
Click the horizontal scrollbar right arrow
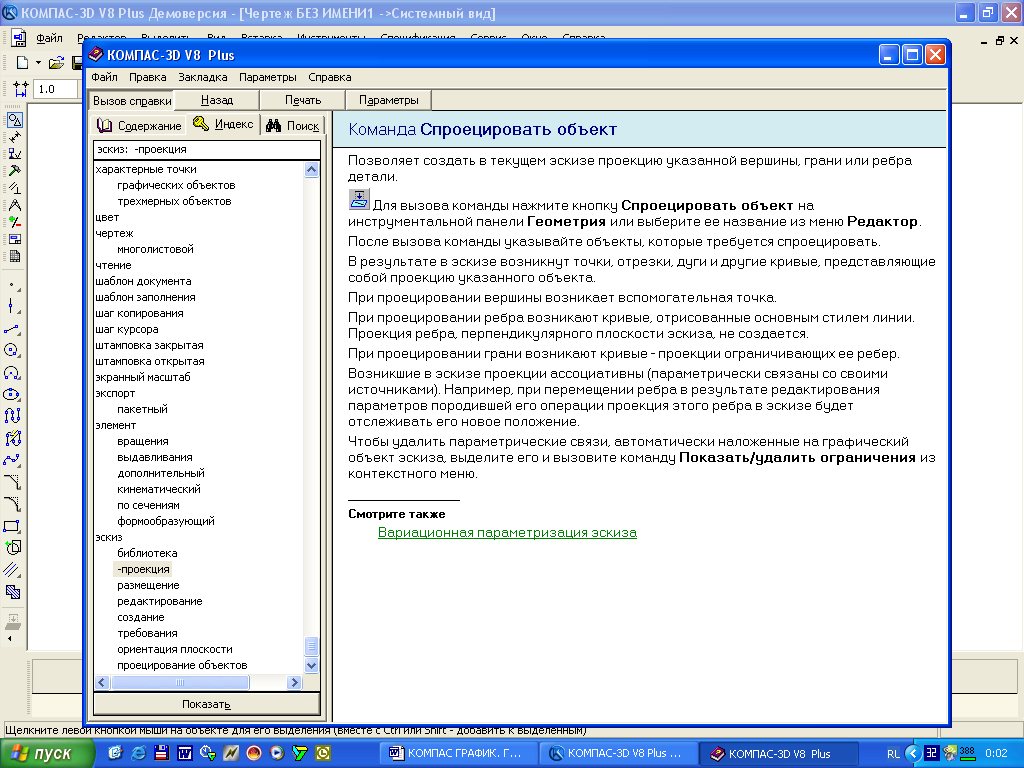(x=294, y=682)
